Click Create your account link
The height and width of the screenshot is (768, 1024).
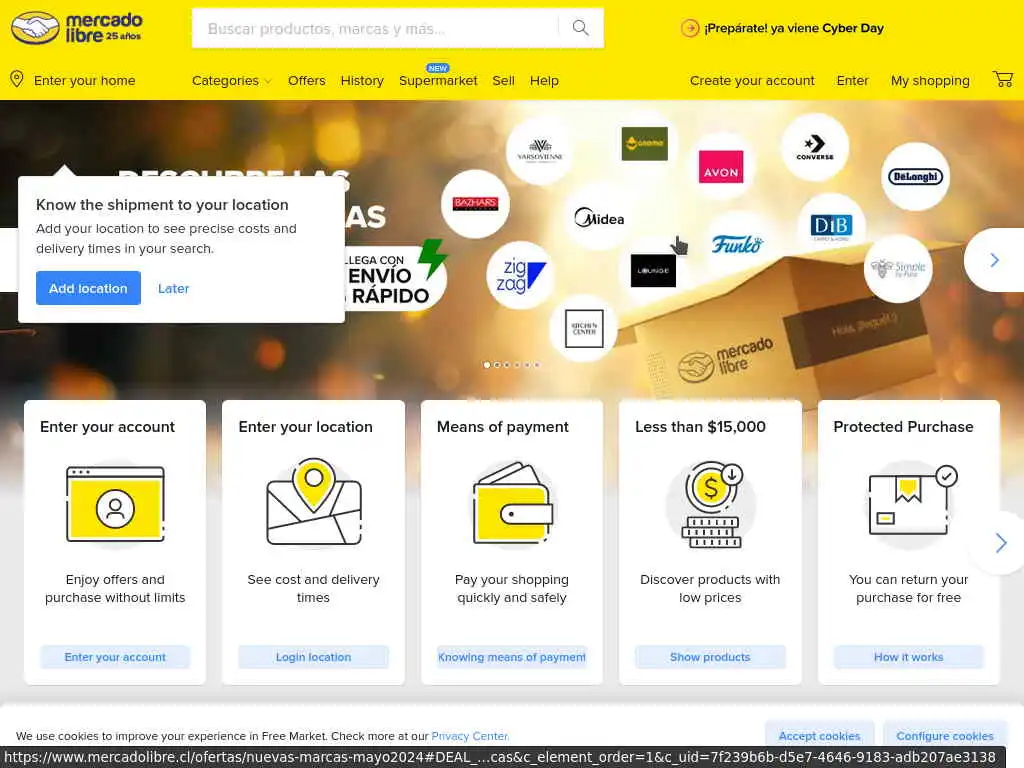tap(752, 80)
